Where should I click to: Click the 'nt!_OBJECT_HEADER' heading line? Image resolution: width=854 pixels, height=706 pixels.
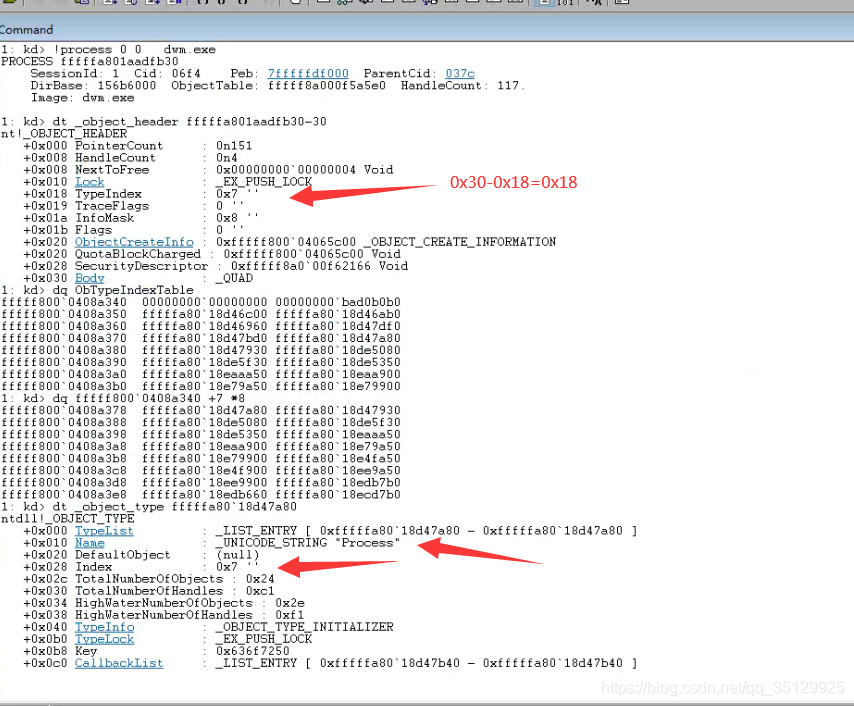64,133
